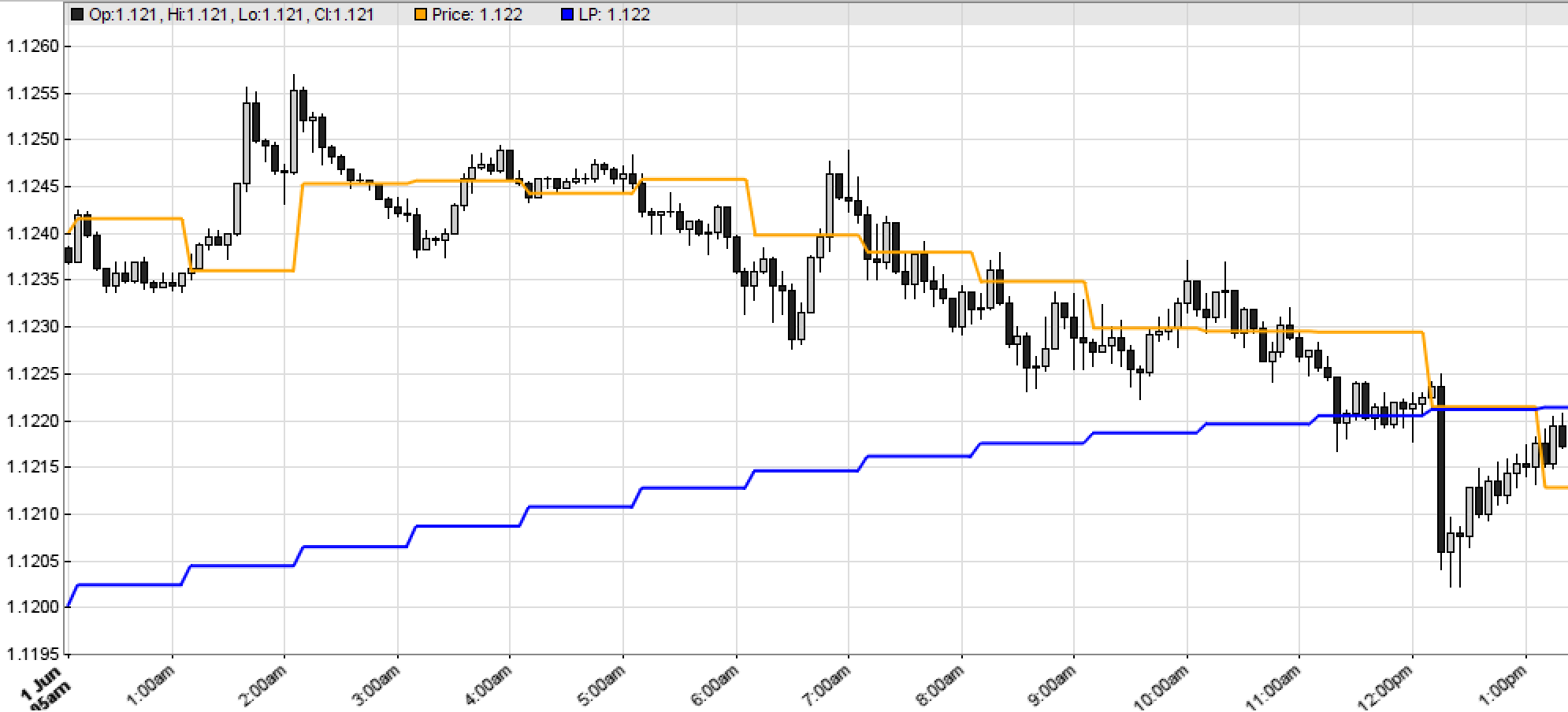Select the 1.1200 price axis label
1568x712 pixels.
[x=32, y=607]
